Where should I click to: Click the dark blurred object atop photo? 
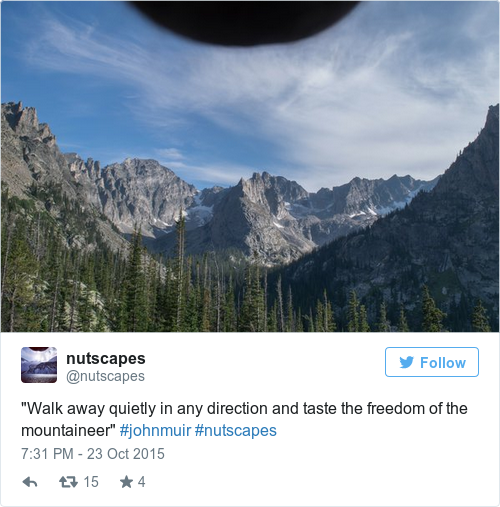point(245,22)
